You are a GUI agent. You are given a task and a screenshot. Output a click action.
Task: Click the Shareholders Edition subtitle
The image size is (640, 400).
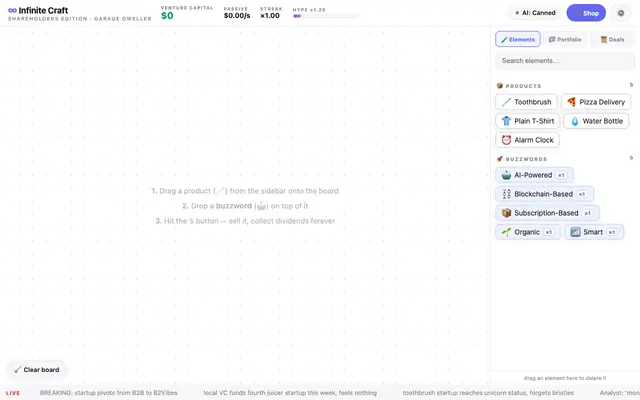[x=80, y=19]
